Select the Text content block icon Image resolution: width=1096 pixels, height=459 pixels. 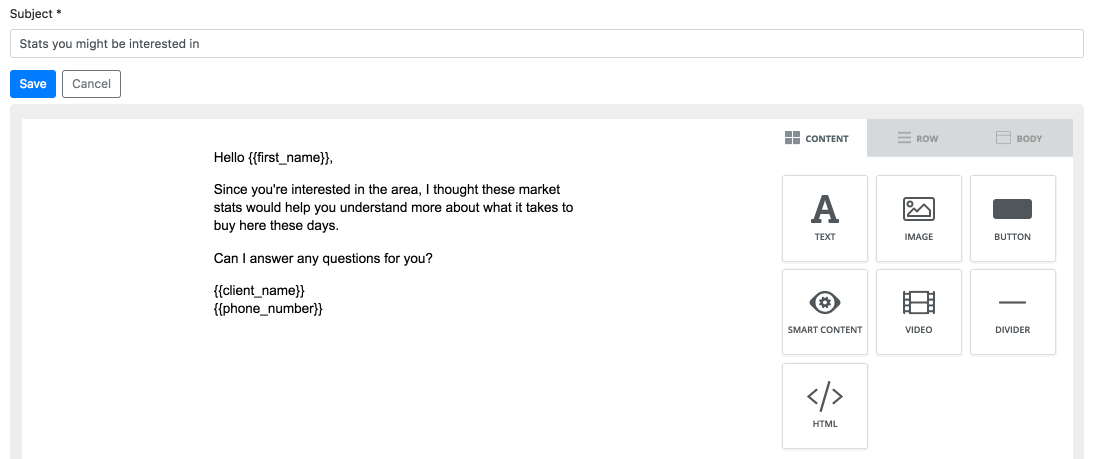point(825,209)
